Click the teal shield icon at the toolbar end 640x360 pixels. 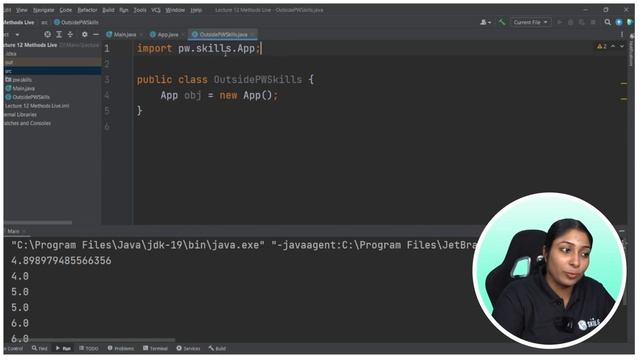tap(630, 22)
